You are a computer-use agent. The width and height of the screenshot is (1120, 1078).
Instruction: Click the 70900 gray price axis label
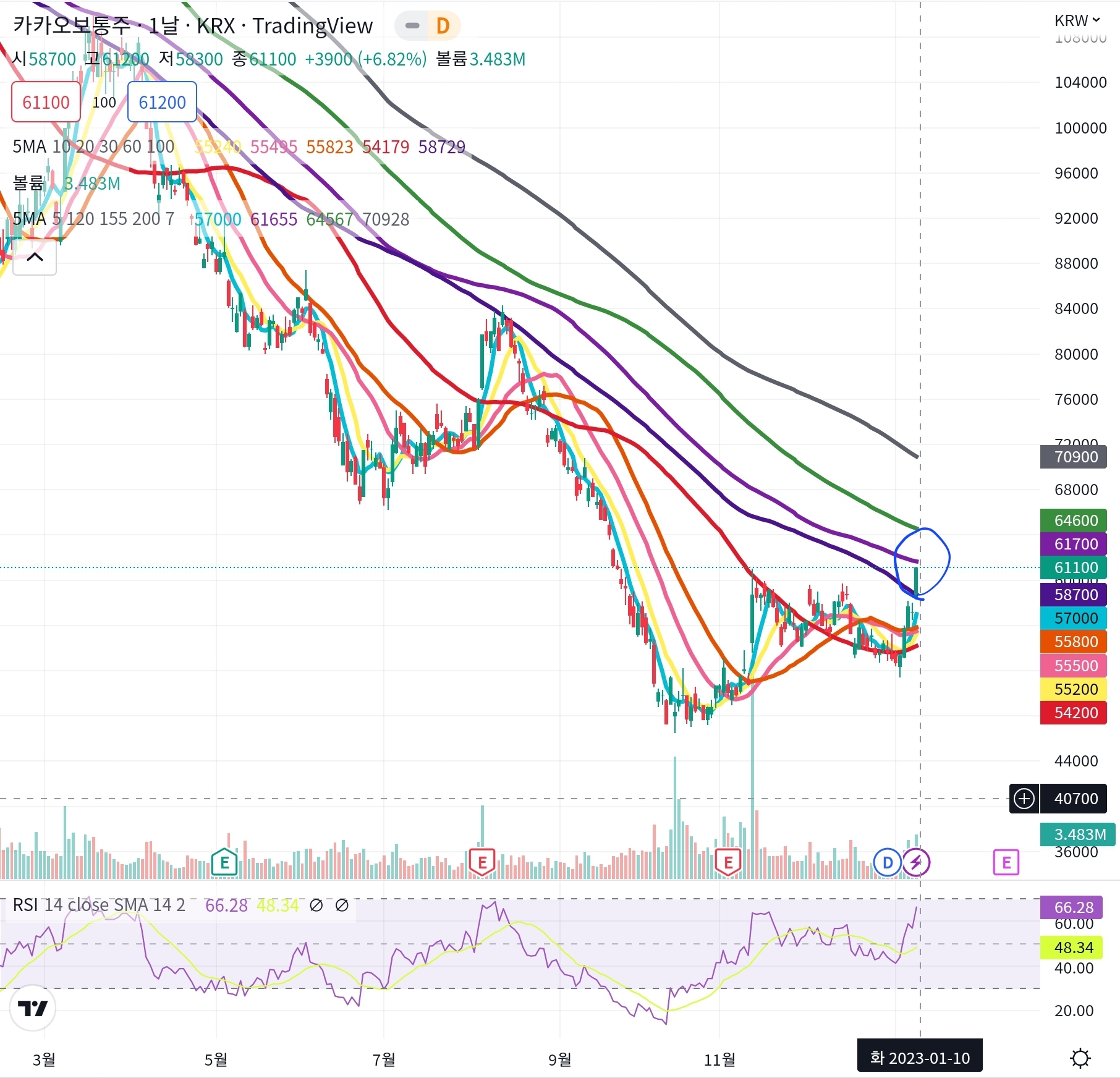coord(1074,457)
